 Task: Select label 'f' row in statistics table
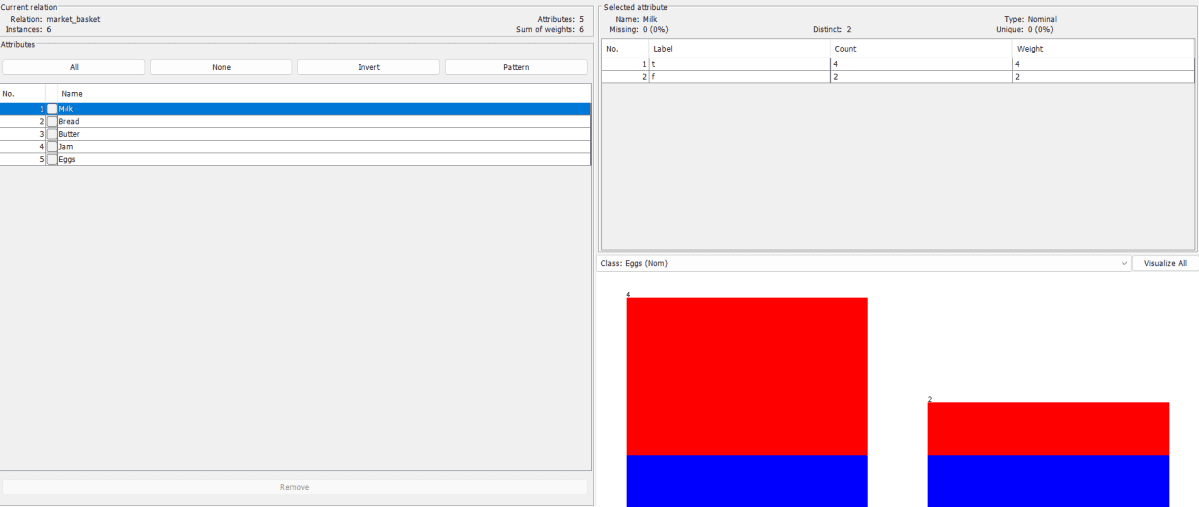[x=898, y=76]
